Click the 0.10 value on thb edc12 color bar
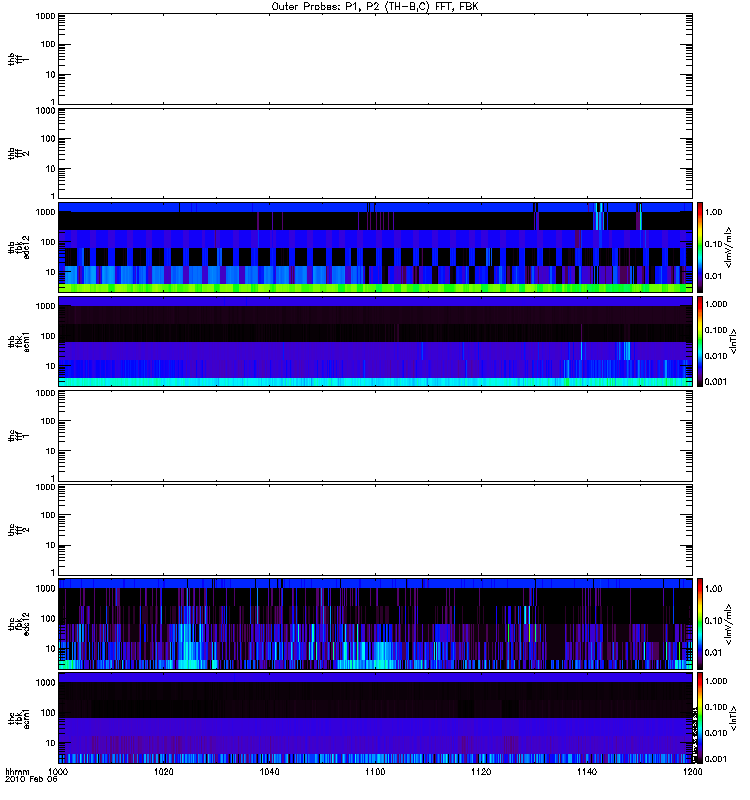This screenshot has width=750, height=800. coord(713,244)
